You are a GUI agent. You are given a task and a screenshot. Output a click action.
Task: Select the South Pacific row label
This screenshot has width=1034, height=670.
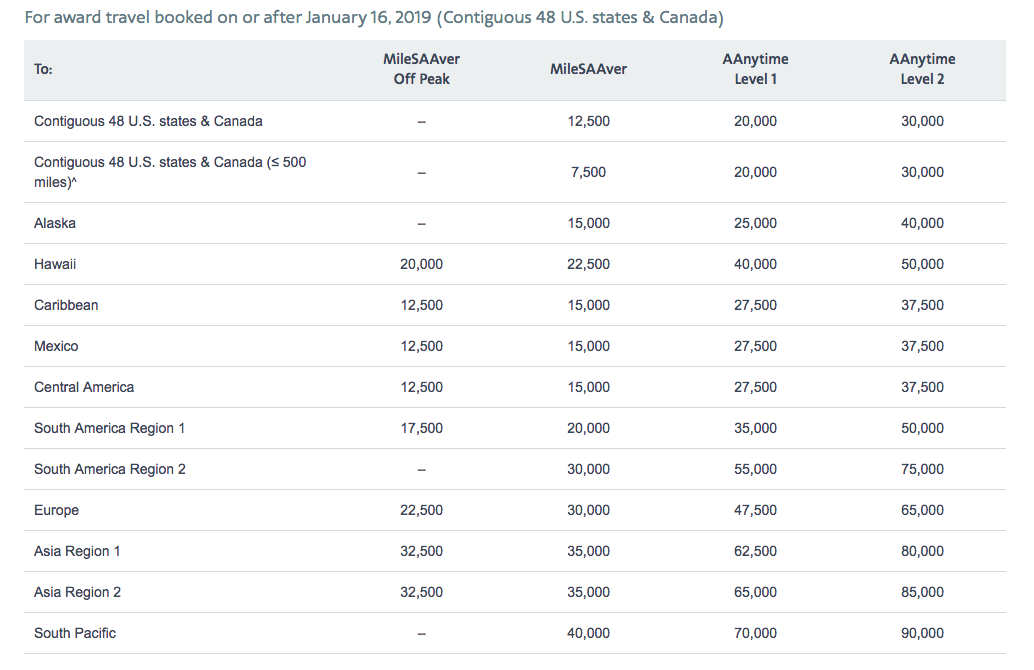(75, 633)
